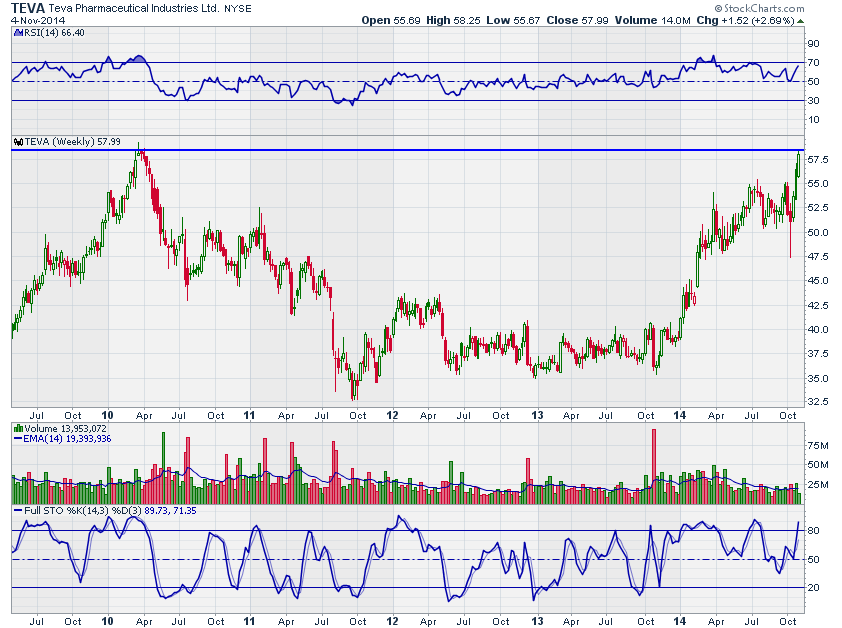This screenshot has height=628, width=842.
Task: Click the Stochastic 80 level axis label
Action: [813, 530]
